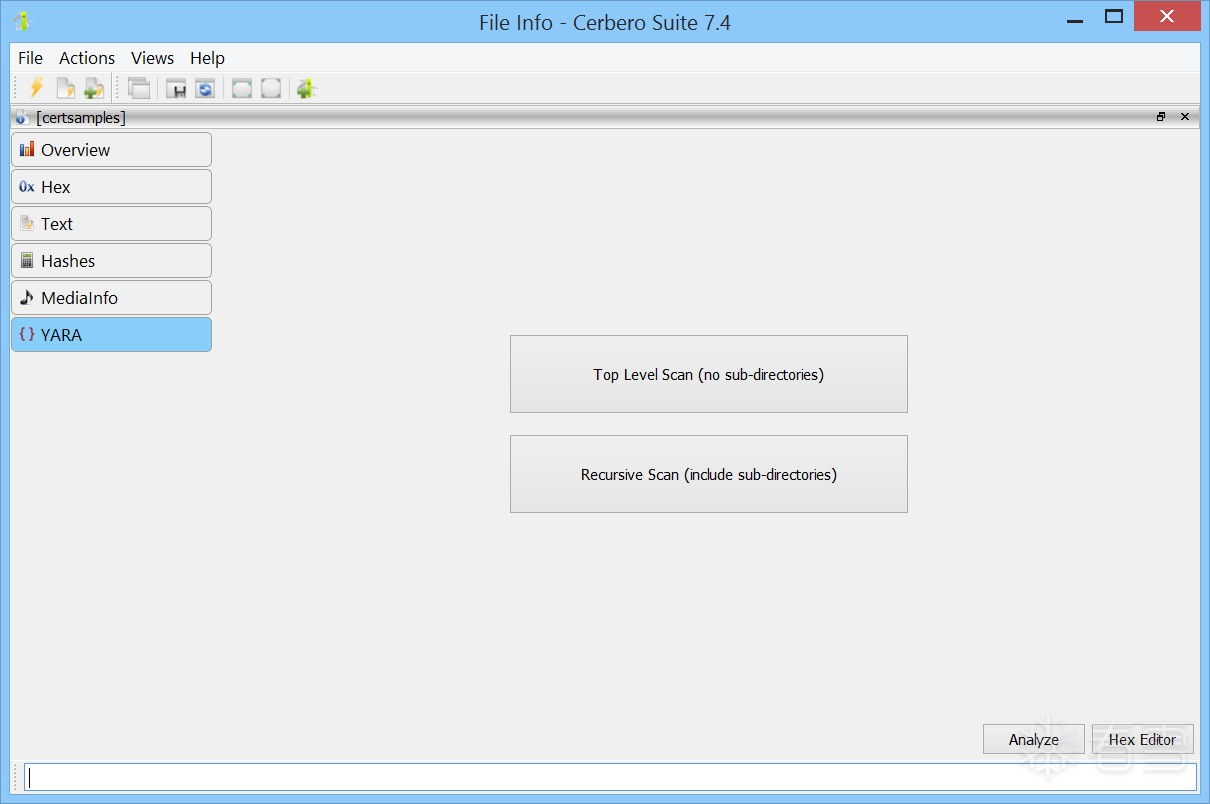Image resolution: width=1210 pixels, height=804 pixels.
Task: Click the window with floppy disk icon
Action: (x=176, y=88)
